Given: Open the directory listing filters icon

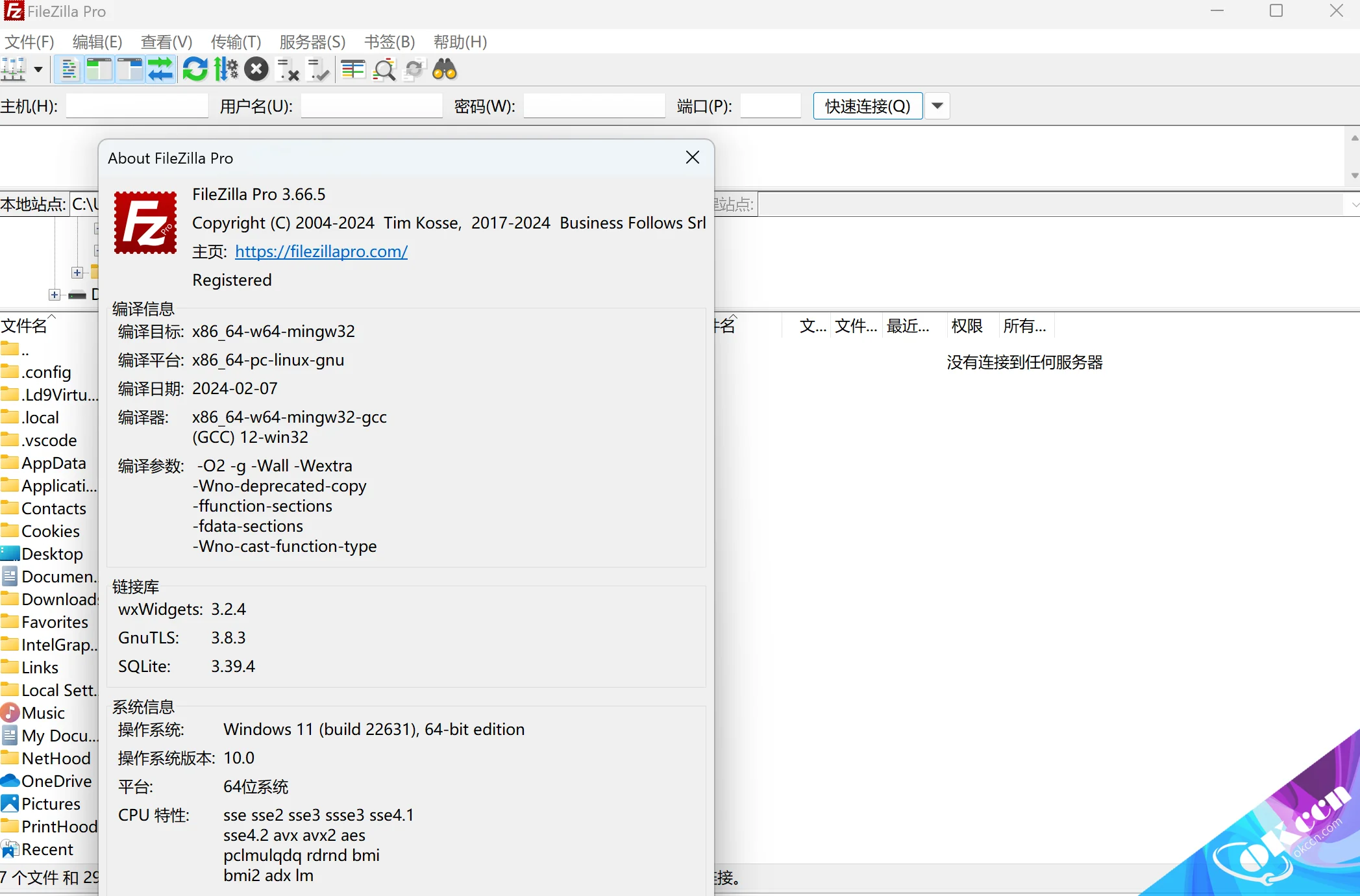Looking at the screenshot, I should click(353, 69).
